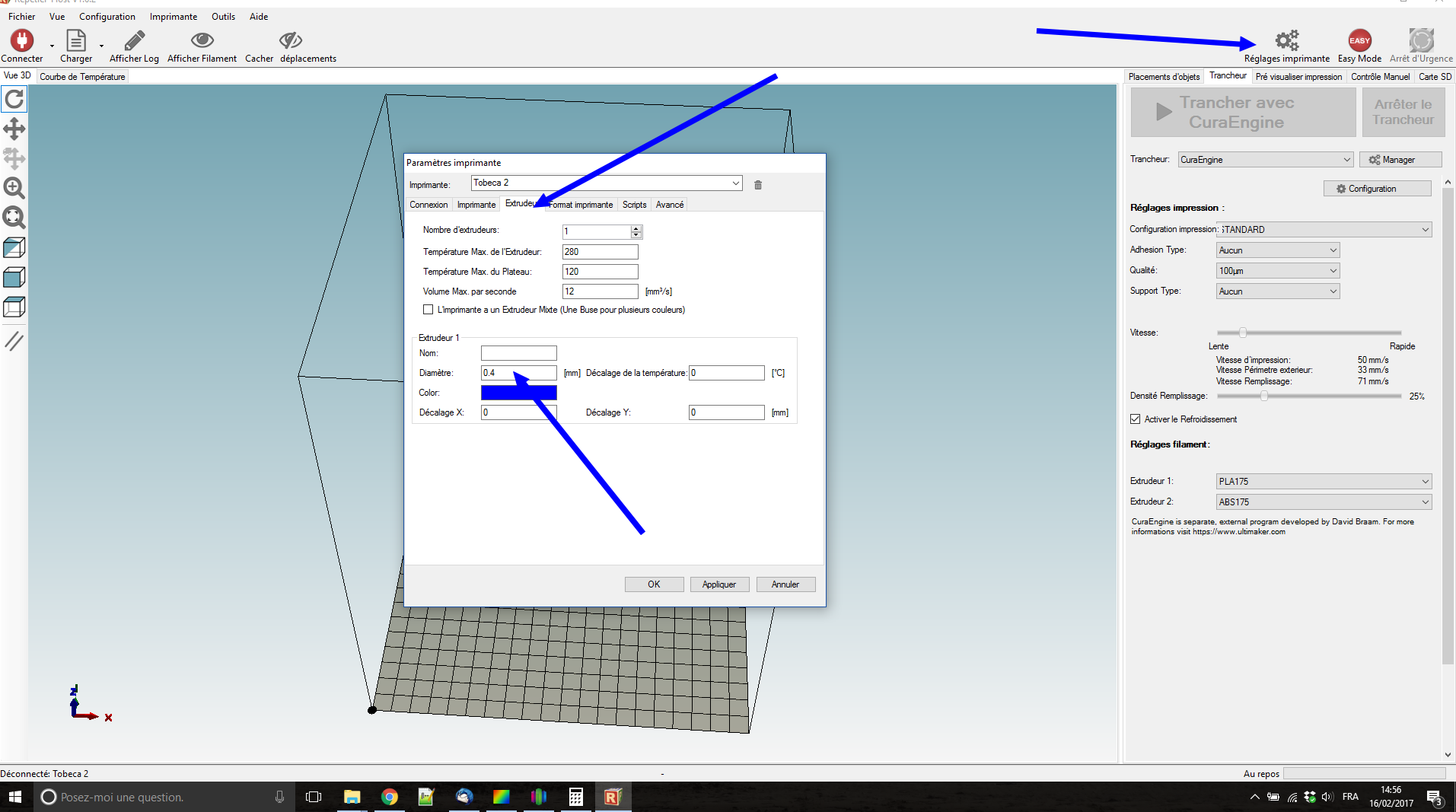The image size is (1456, 812).
Task: Uncheck Activer le Refroidissement
Action: 1136,419
